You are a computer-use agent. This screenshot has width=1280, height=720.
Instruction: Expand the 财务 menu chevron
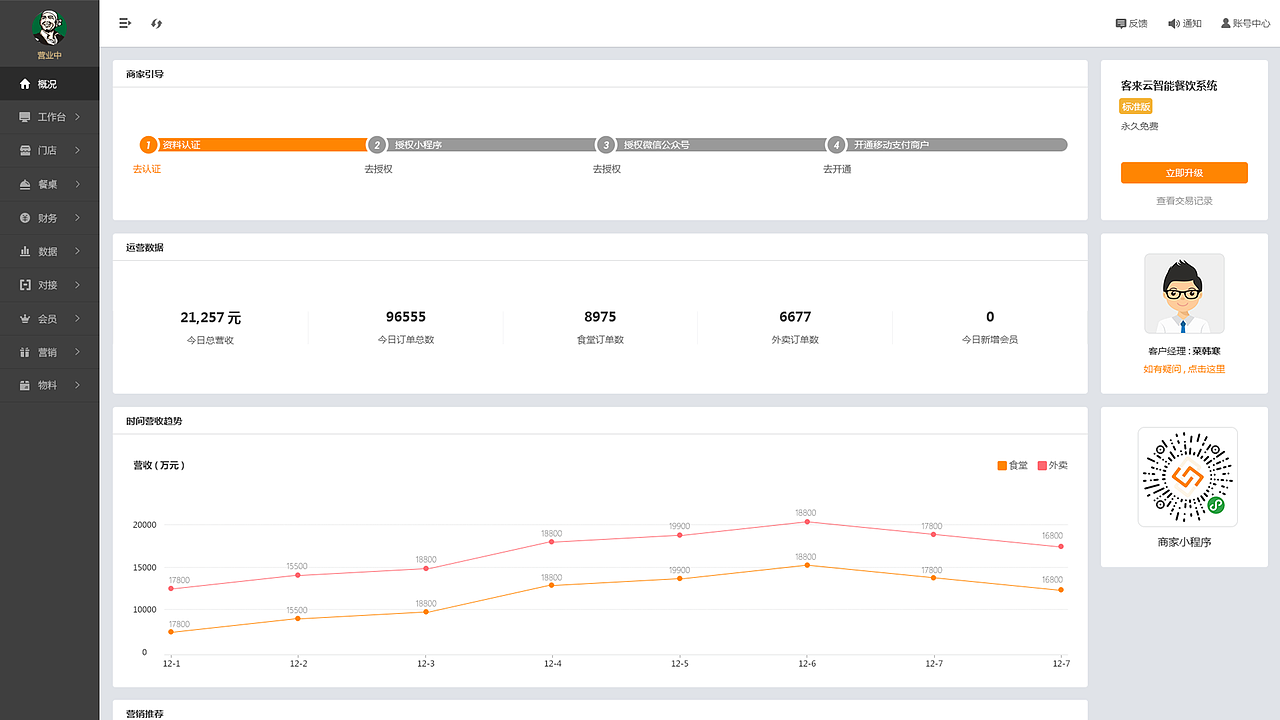pos(77,218)
